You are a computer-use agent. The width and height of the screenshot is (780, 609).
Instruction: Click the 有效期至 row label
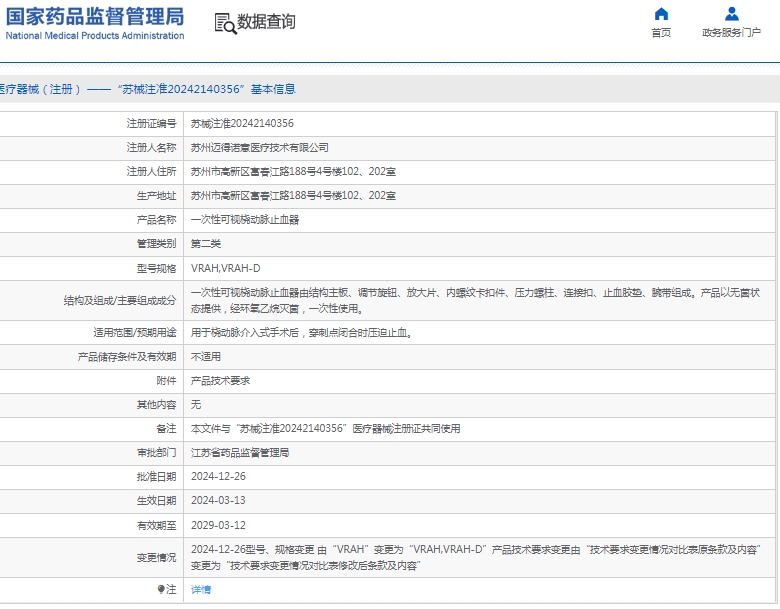156,525
